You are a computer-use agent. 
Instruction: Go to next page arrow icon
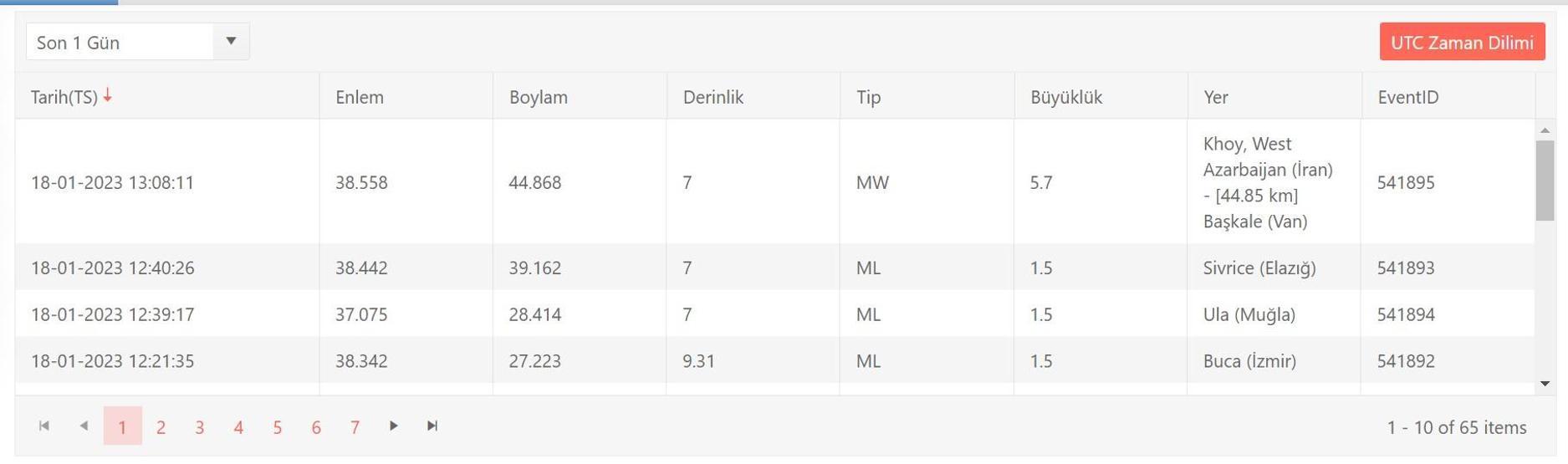coord(393,426)
